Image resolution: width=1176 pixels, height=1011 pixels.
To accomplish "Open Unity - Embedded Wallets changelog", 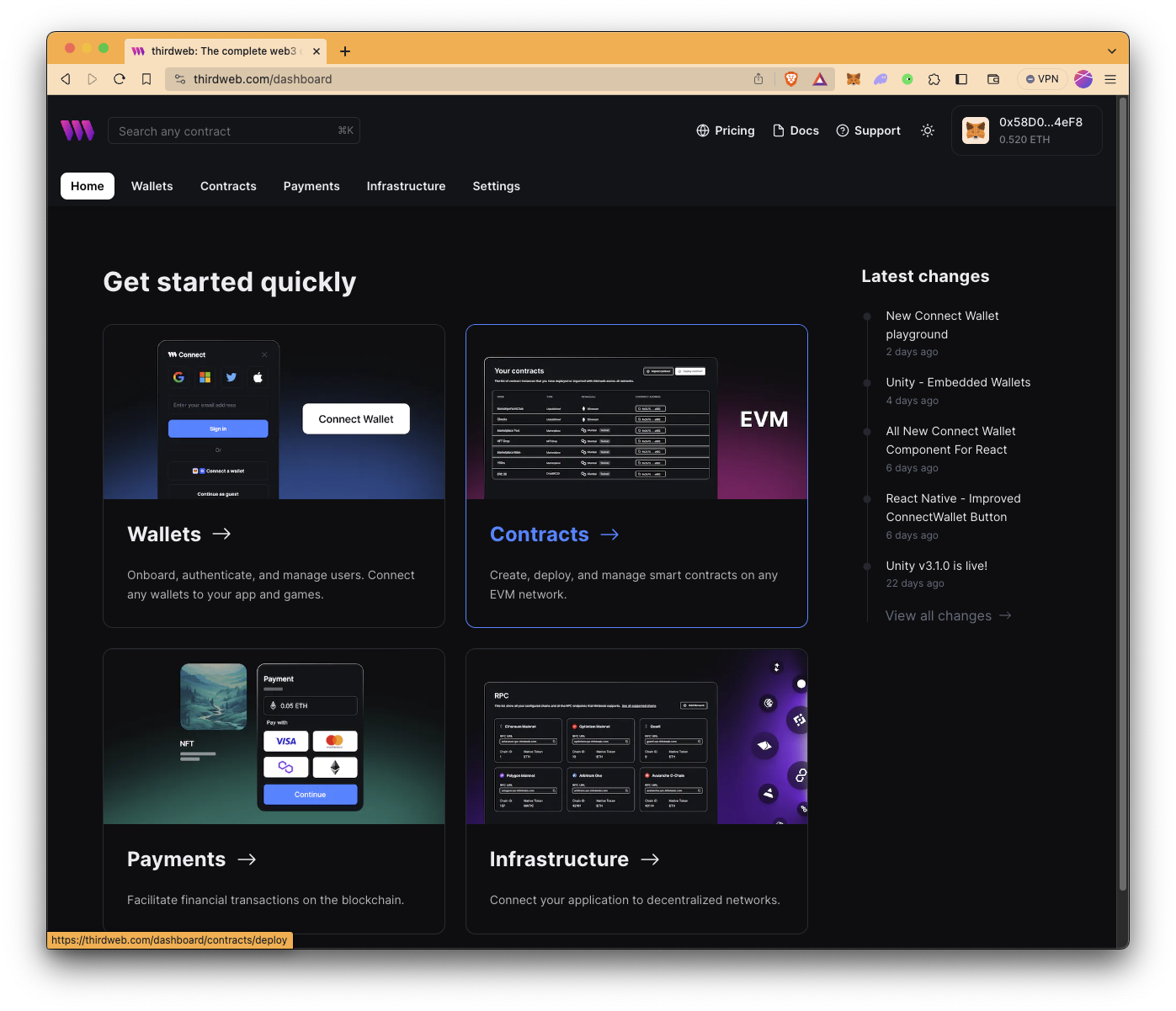I will [958, 382].
